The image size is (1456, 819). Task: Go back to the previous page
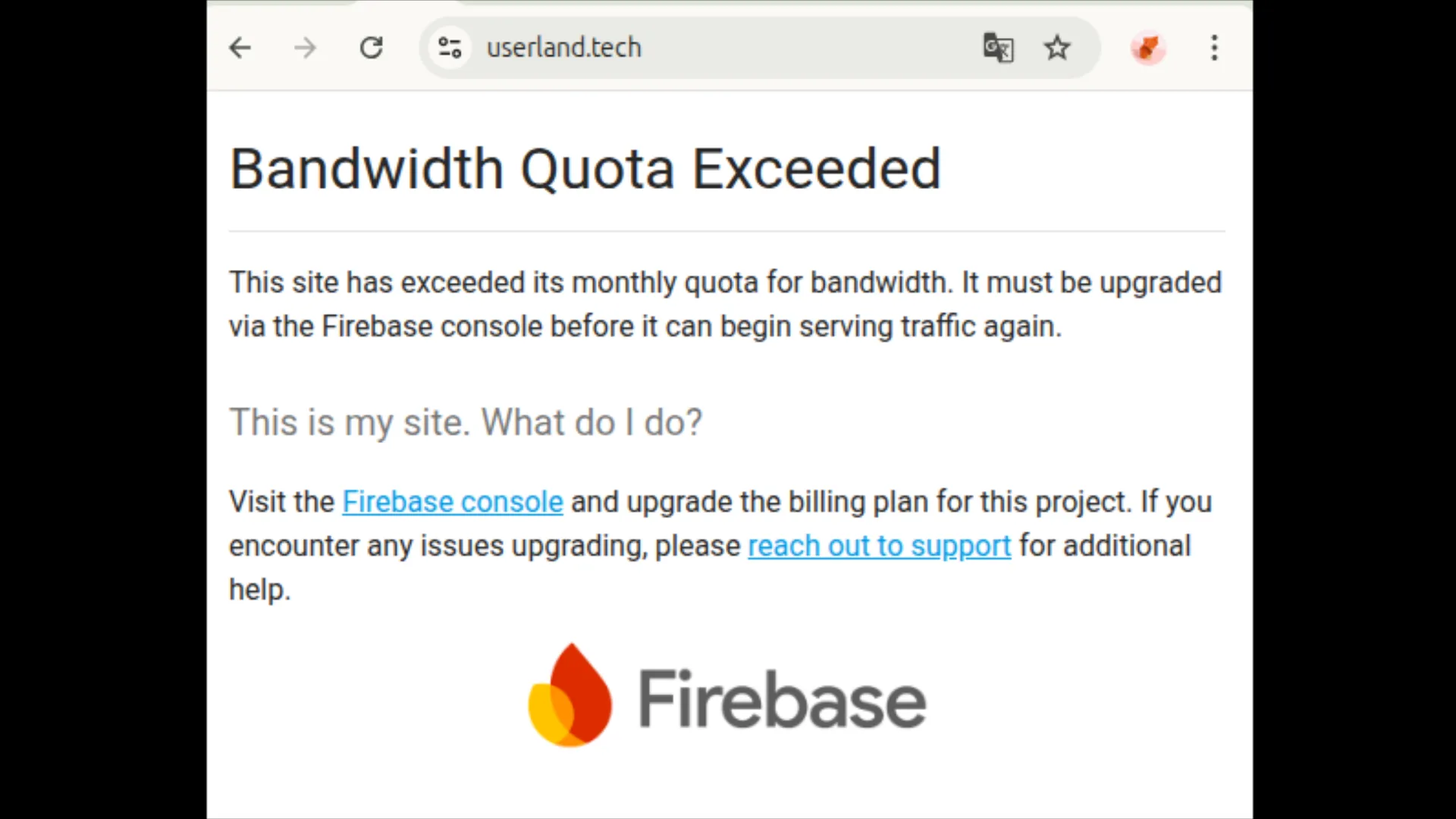(x=240, y=48)
